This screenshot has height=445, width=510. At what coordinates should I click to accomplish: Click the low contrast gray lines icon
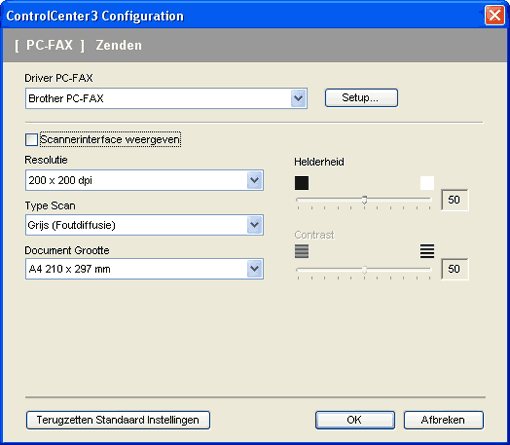(302, 251)
